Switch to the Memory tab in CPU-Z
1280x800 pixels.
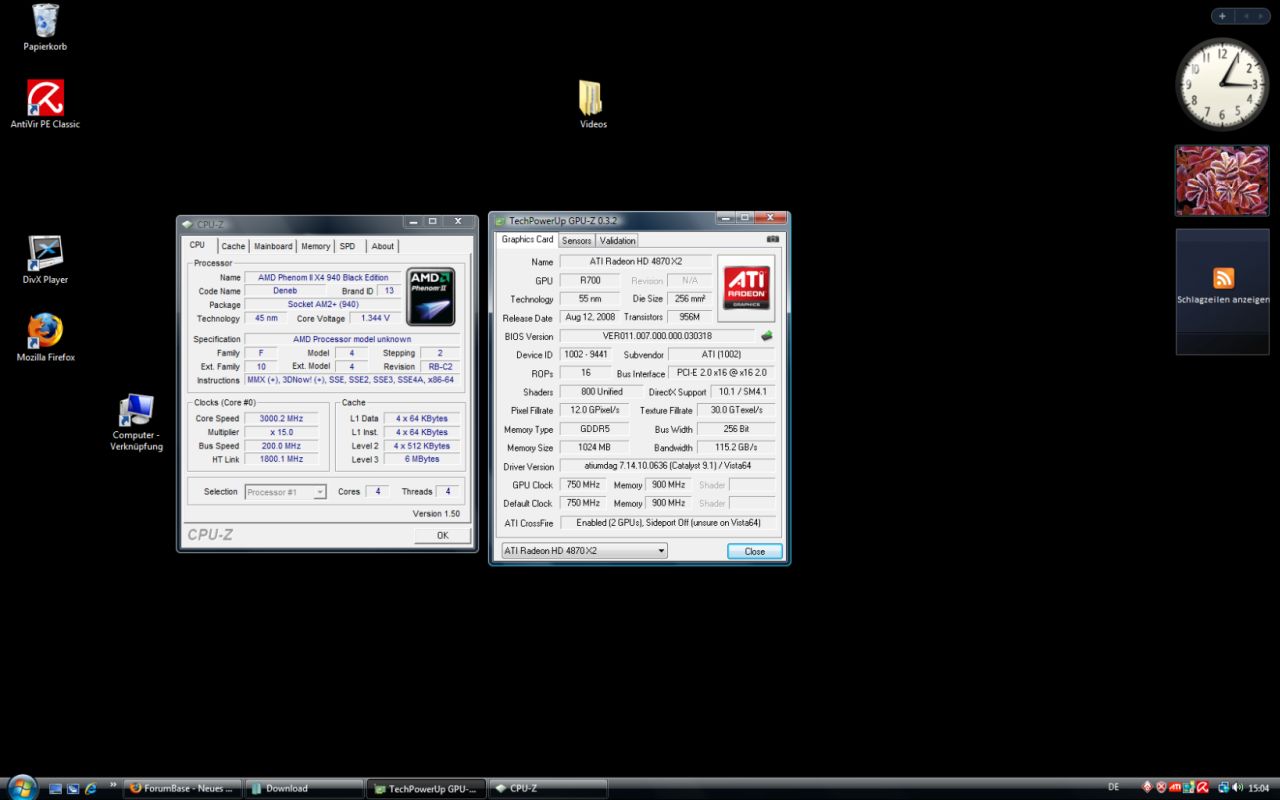click(x=315, y=246)
